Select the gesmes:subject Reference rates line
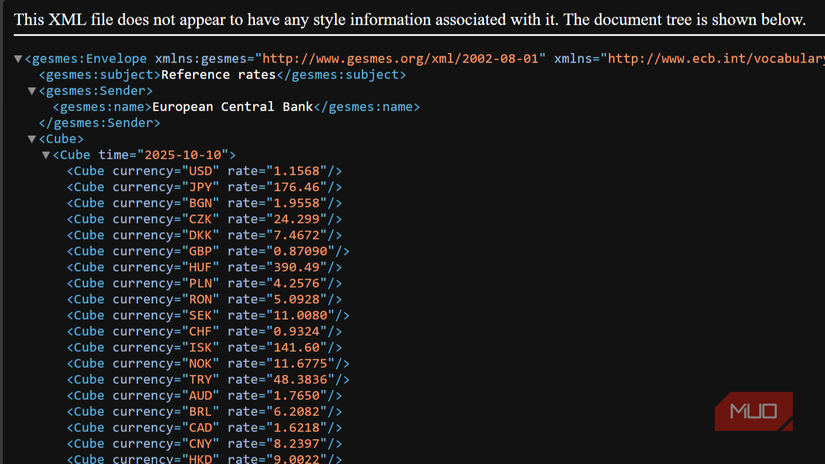Image resolution: width=825 pixels, height=464 pixels. pyautogui.click(x=223, y=75)
